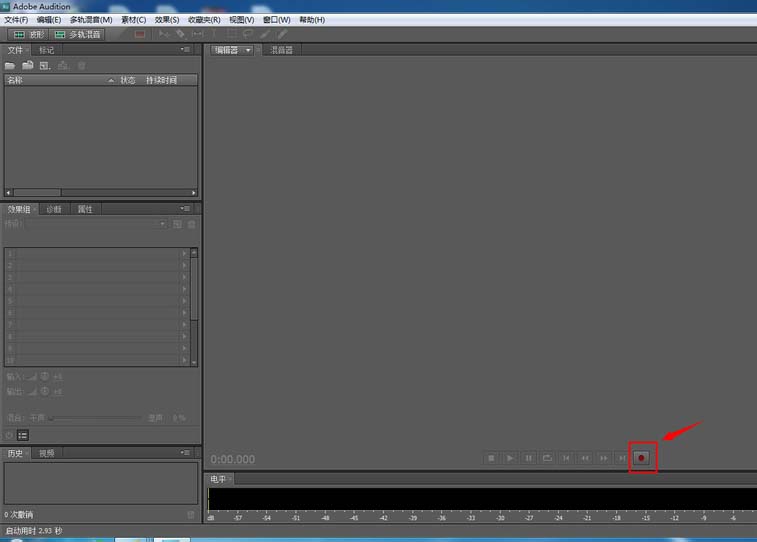Select the Marquee Selection tool
The width and height of the screenshot is (757, 542).
point(232,34)
